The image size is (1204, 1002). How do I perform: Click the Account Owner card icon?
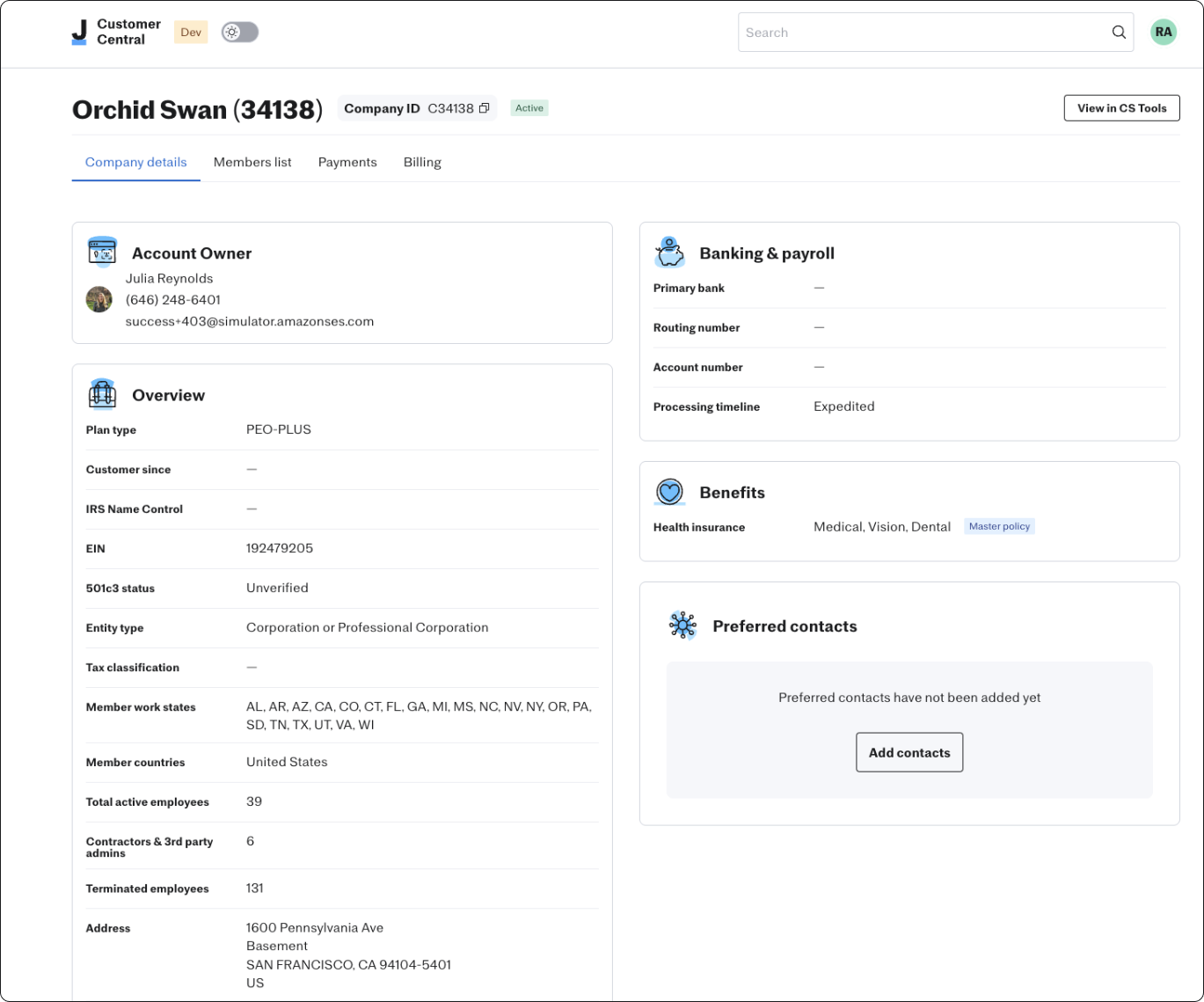tap(103, 252)
